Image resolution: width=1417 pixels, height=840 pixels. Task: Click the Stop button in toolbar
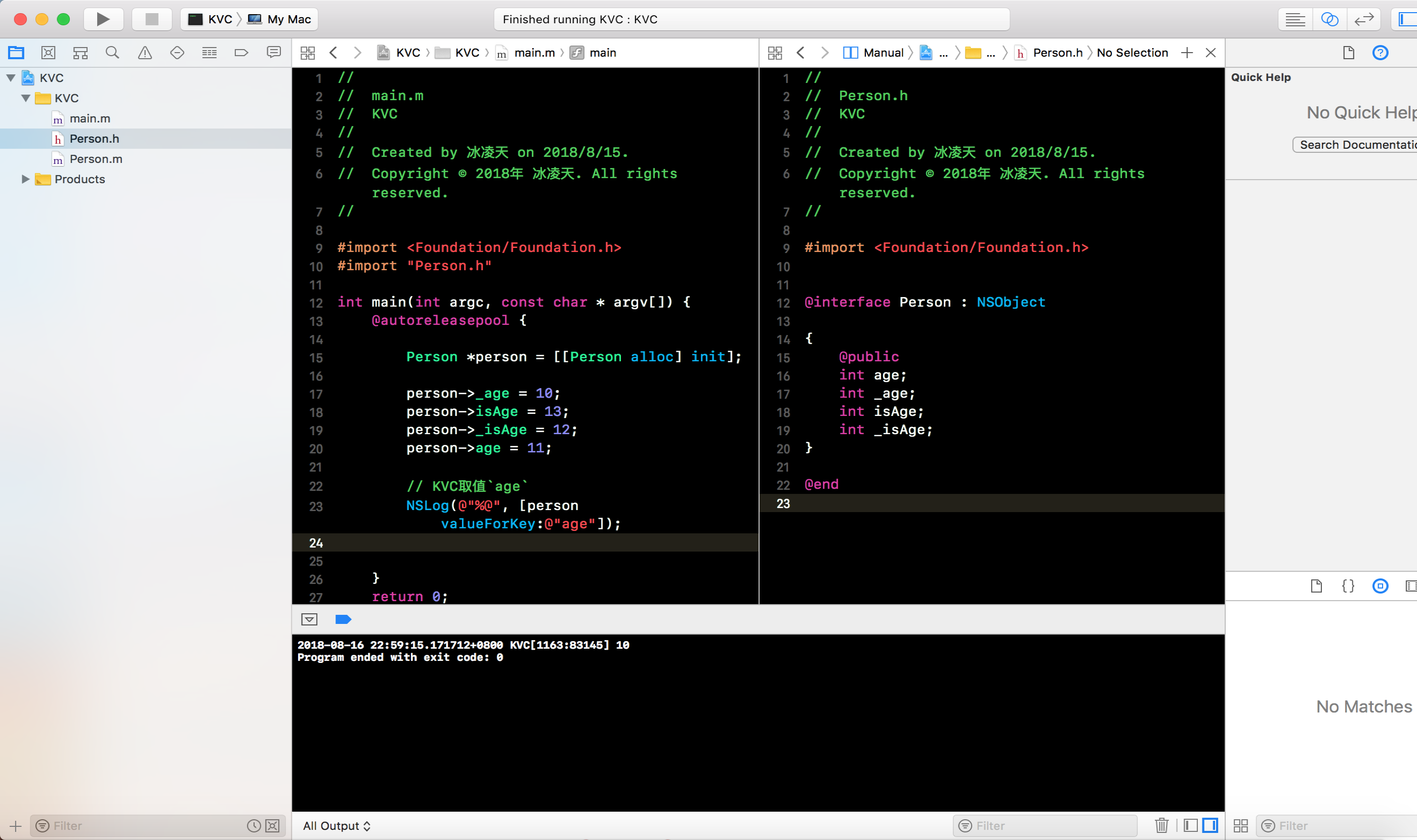tap(152, 19)
